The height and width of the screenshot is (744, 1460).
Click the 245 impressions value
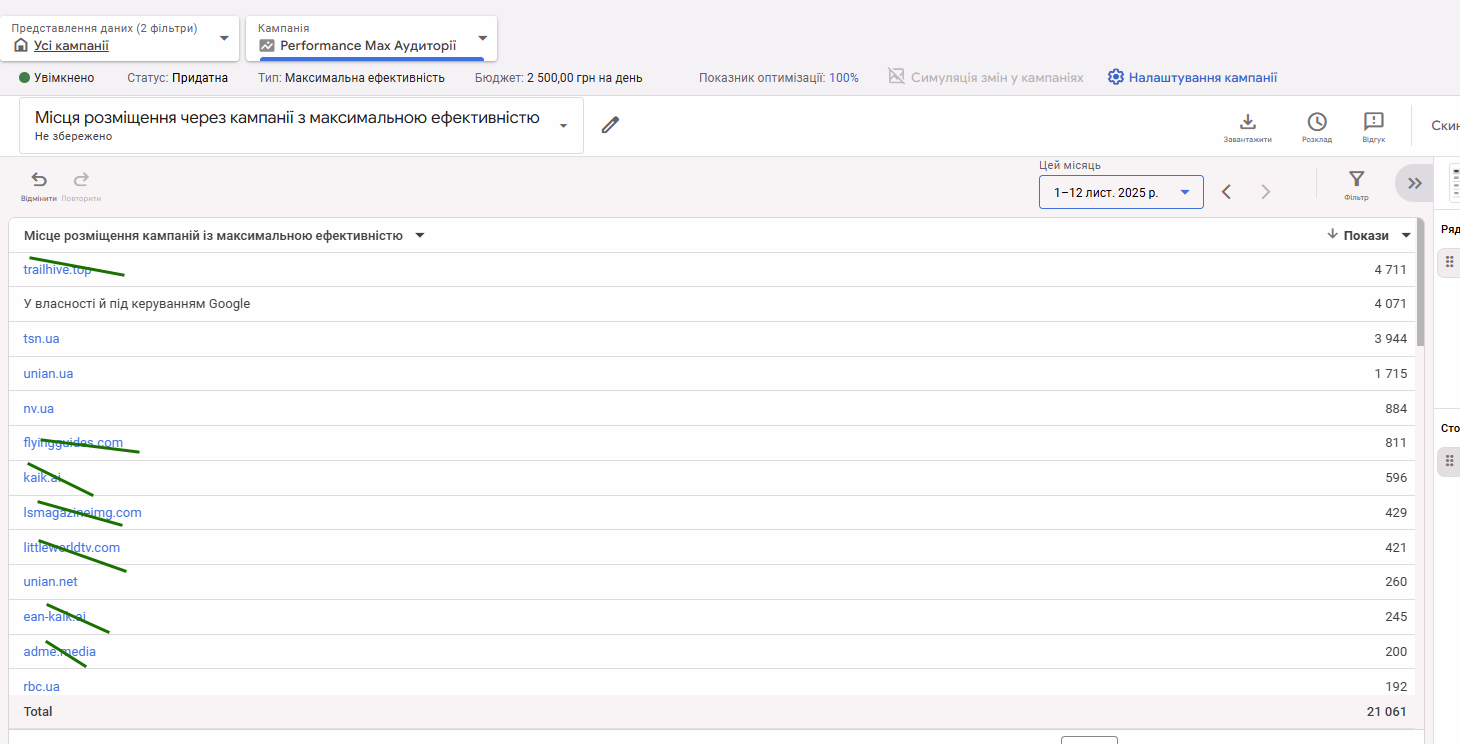click(x=1396, y=617)
